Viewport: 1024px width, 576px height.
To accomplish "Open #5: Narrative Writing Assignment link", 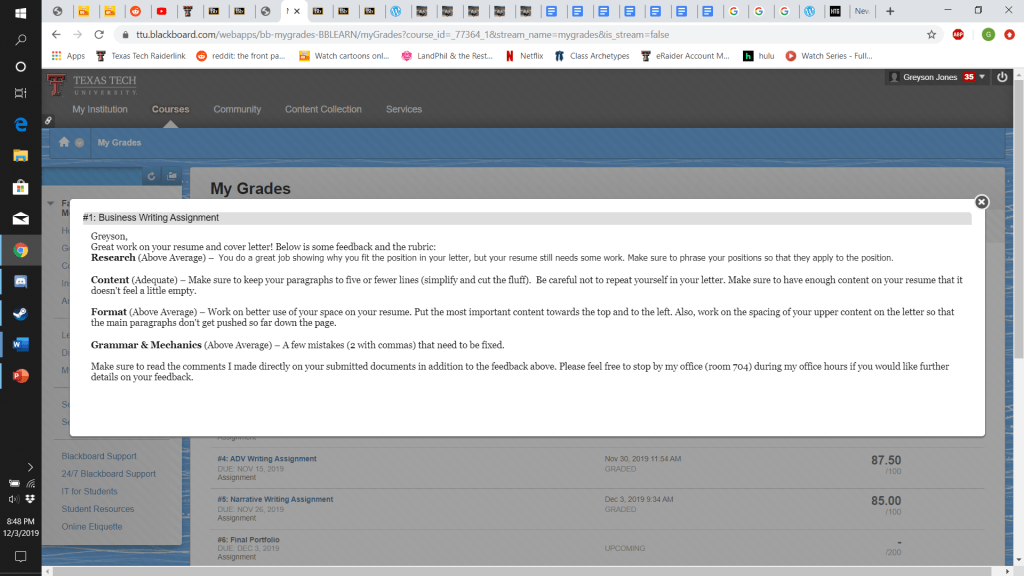I will tap(275, 499).
